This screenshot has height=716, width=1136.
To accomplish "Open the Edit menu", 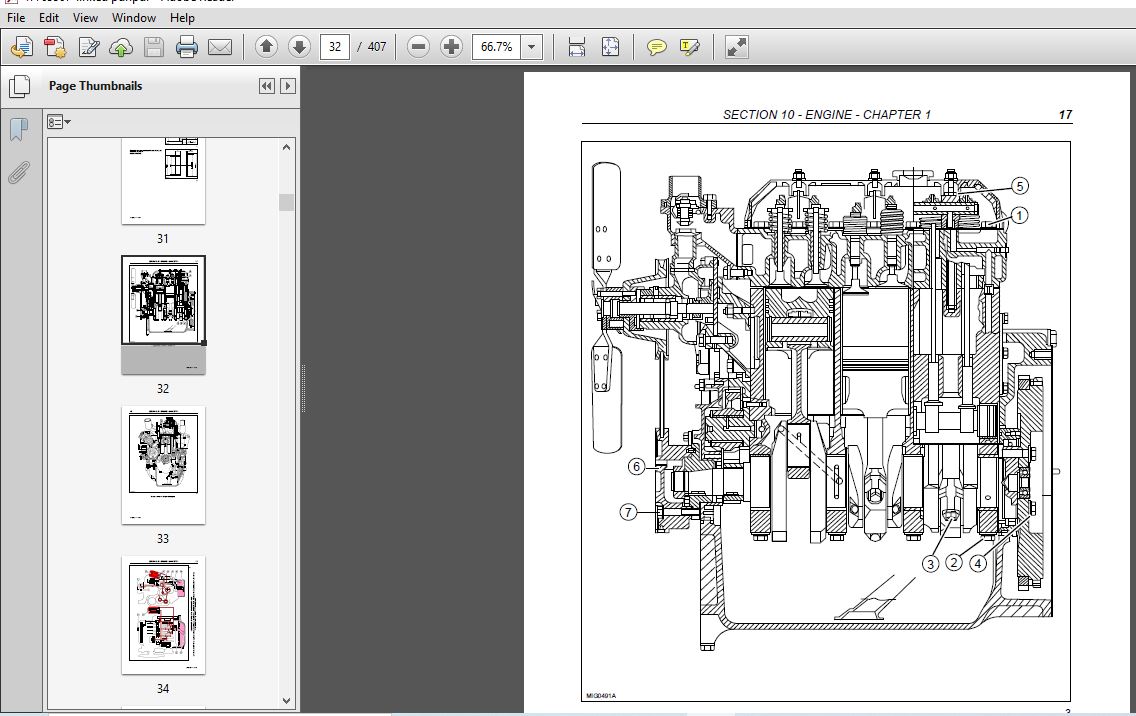I will pos(49,17).
